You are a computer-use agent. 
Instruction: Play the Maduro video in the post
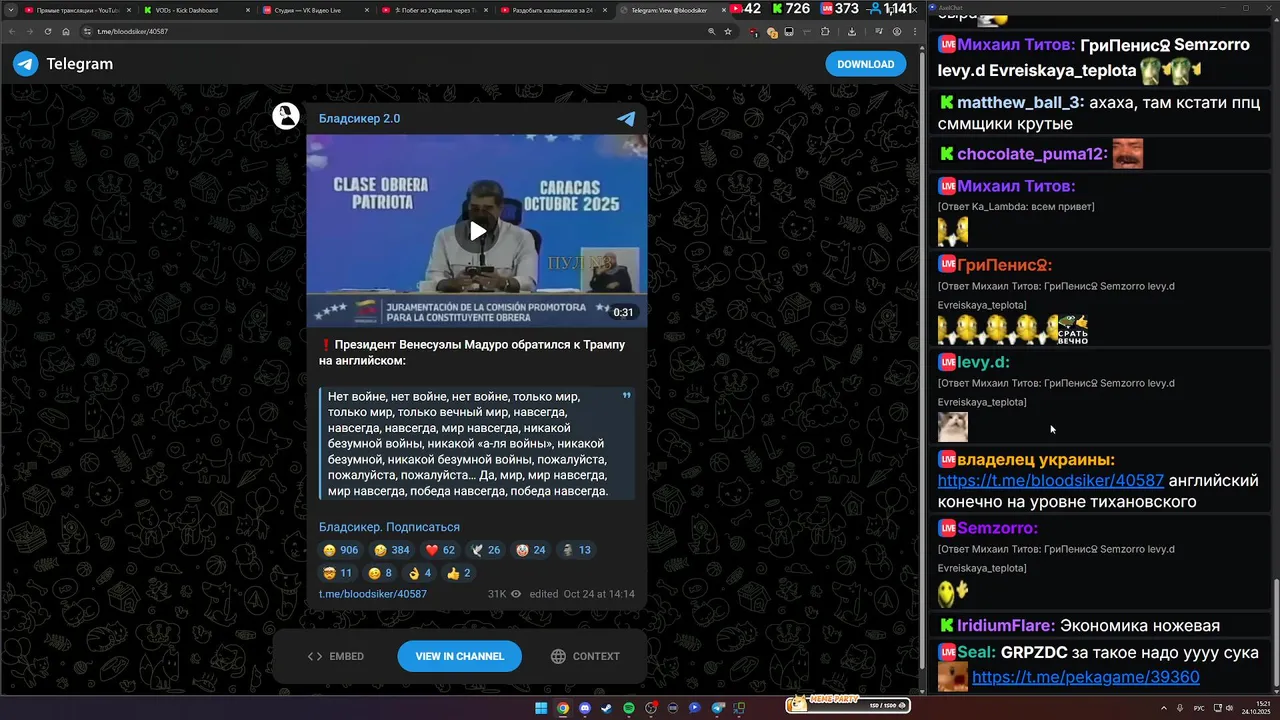click(x=477, y=231)
